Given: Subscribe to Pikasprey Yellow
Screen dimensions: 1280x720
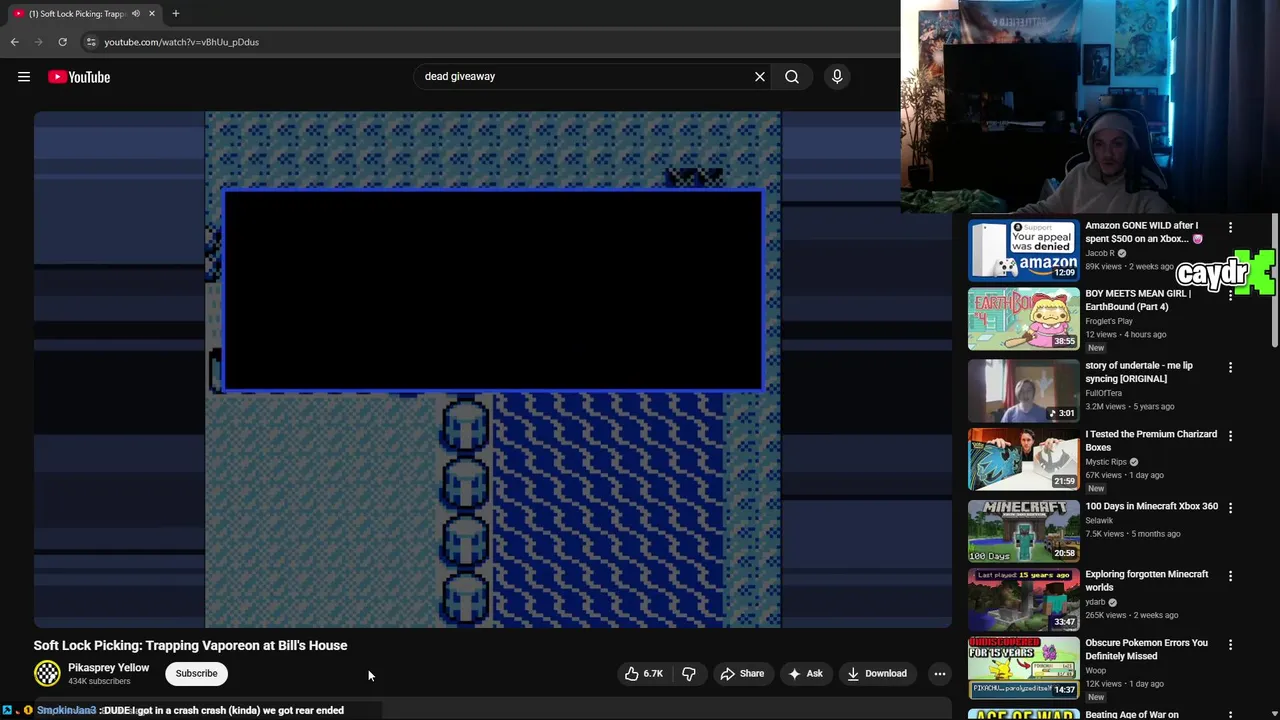Looking at the screenshot, I should point(196,674).
